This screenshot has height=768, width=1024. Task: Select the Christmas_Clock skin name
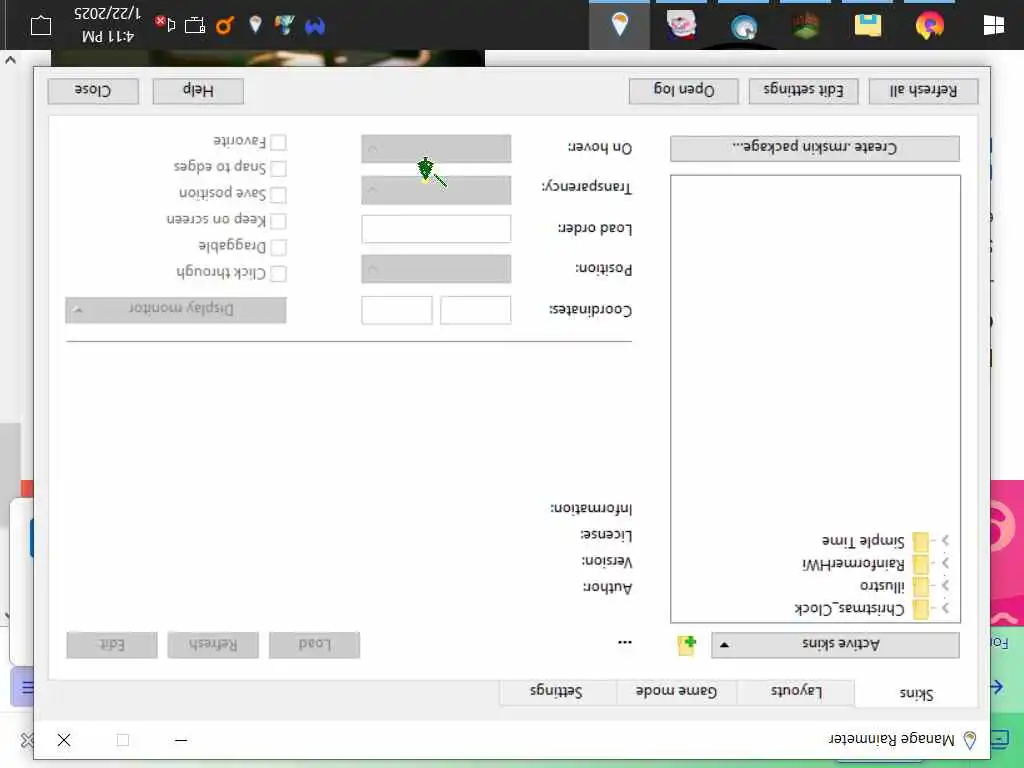(x=849, y=609)
